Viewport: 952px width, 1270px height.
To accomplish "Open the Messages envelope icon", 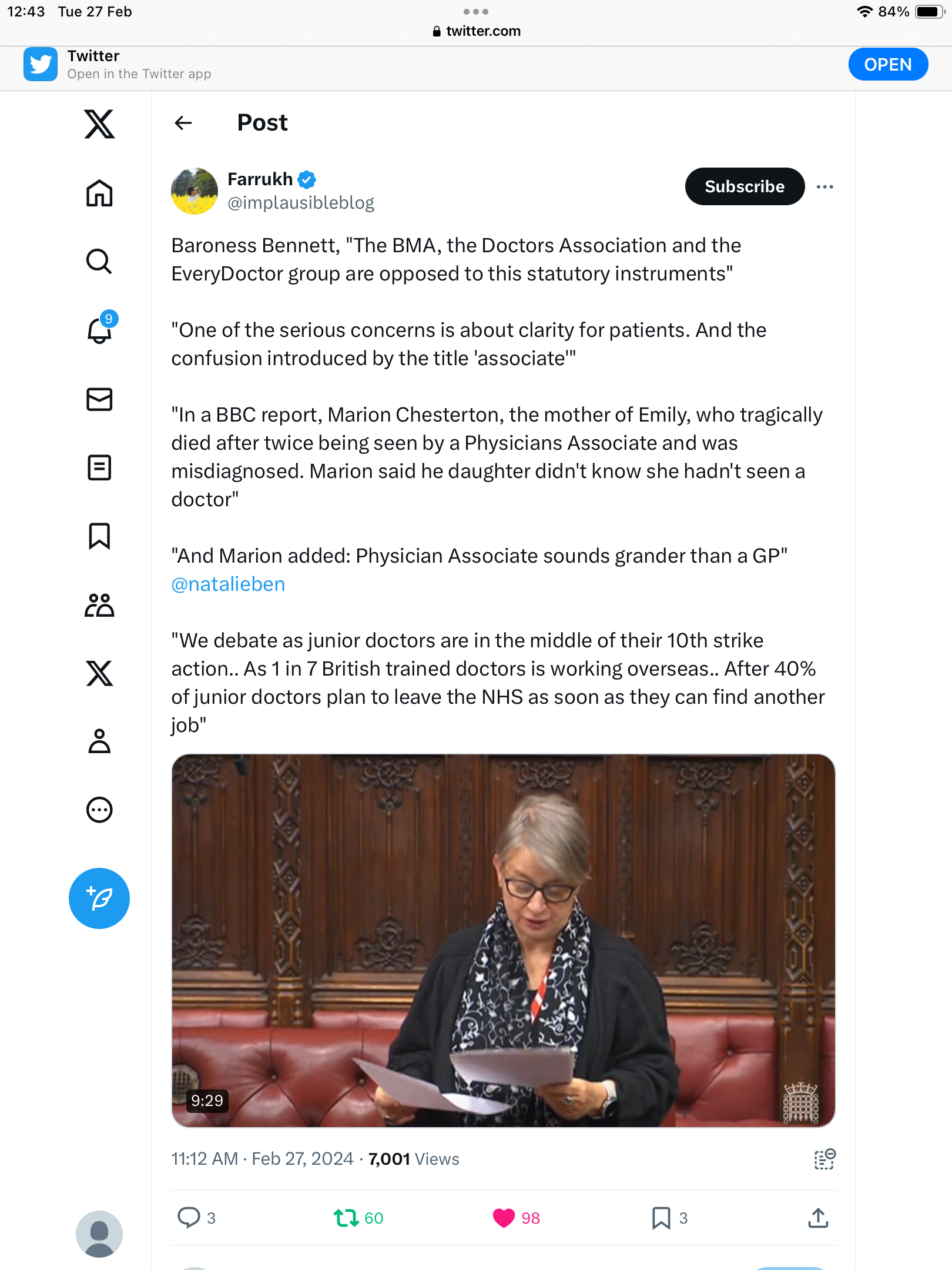I will pyautogui.click(x=99, y=399).
